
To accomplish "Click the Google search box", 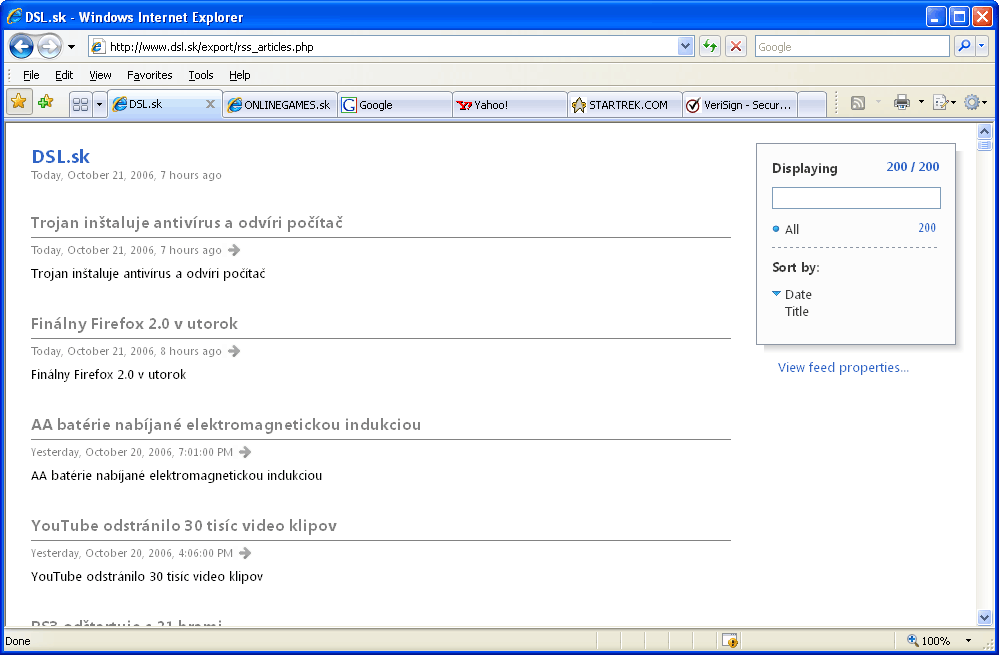I will pos(852,47).
